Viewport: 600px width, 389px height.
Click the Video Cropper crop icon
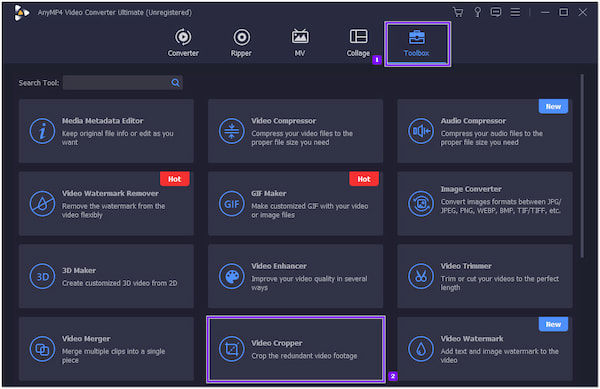(x=232, y=349)
